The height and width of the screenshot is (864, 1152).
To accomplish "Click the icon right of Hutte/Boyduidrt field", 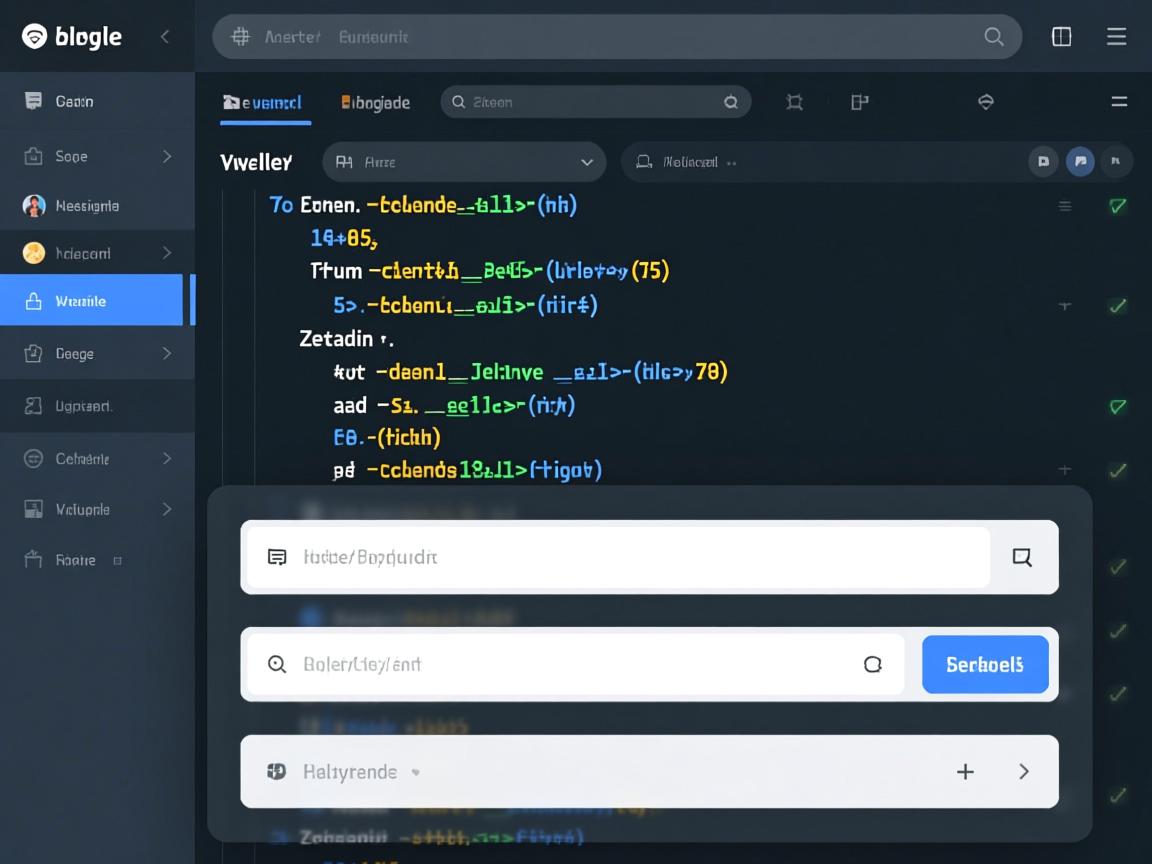I will point(1021,557).
